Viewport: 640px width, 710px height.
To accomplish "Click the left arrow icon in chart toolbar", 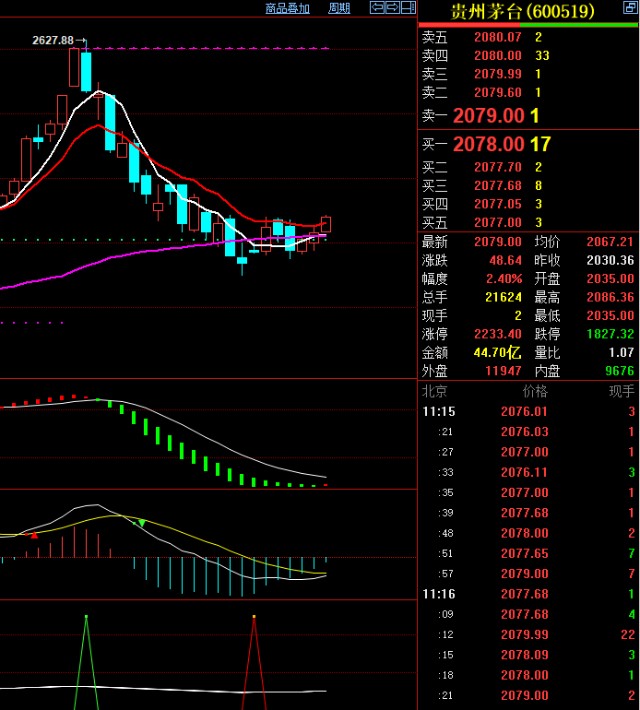I will 377,8.
